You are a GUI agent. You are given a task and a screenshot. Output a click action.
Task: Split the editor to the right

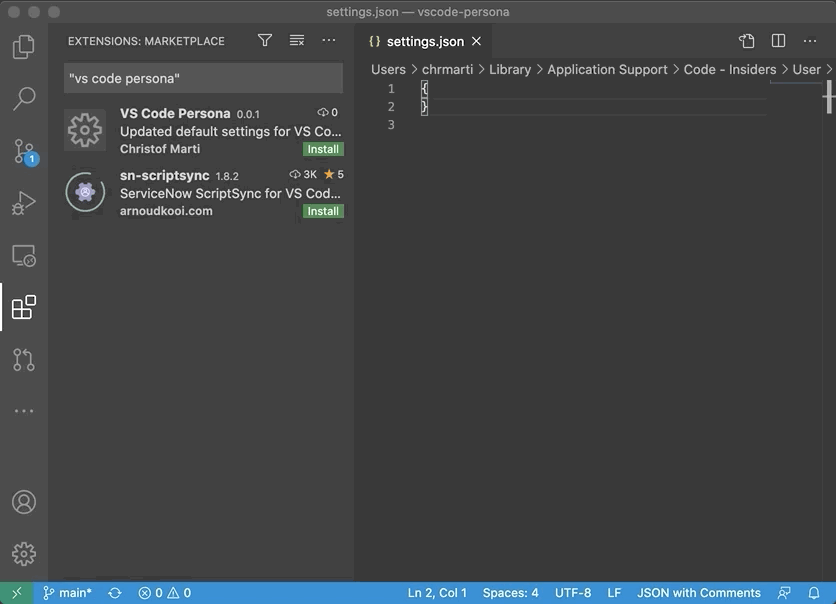pyautogui.click(x=778, y=41)
